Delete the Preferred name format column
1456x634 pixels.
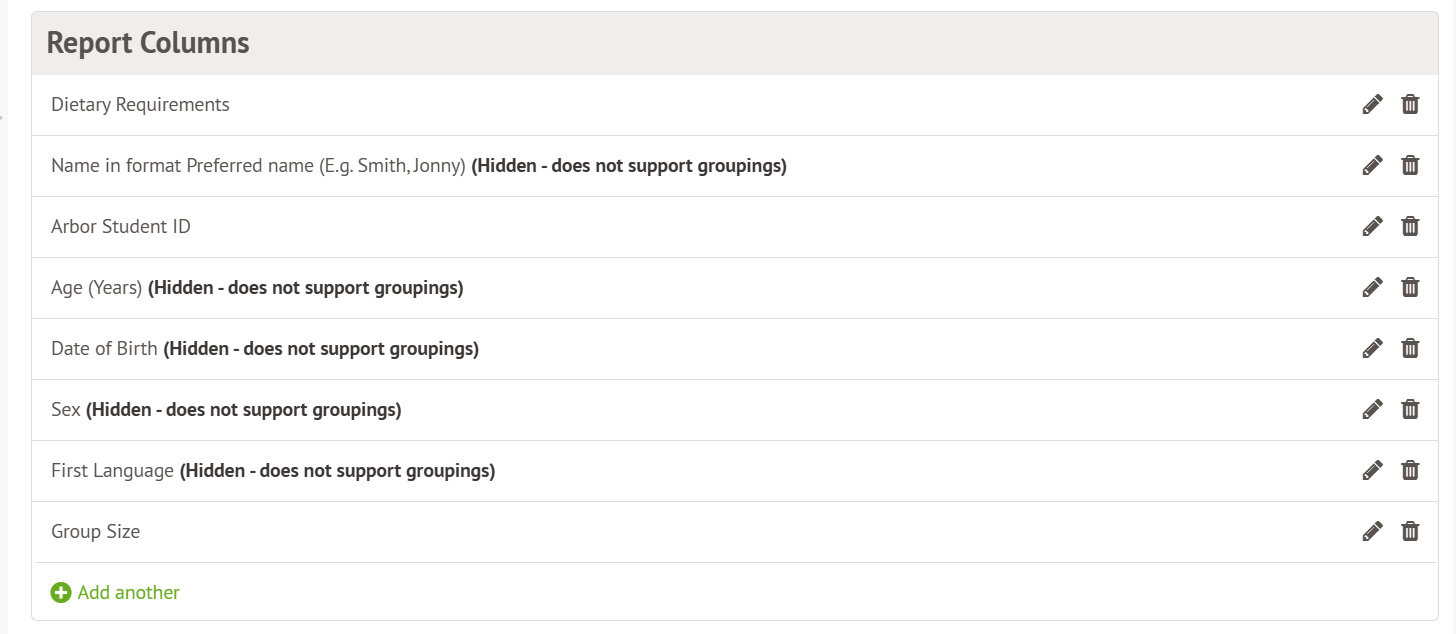click(1410, 165)
